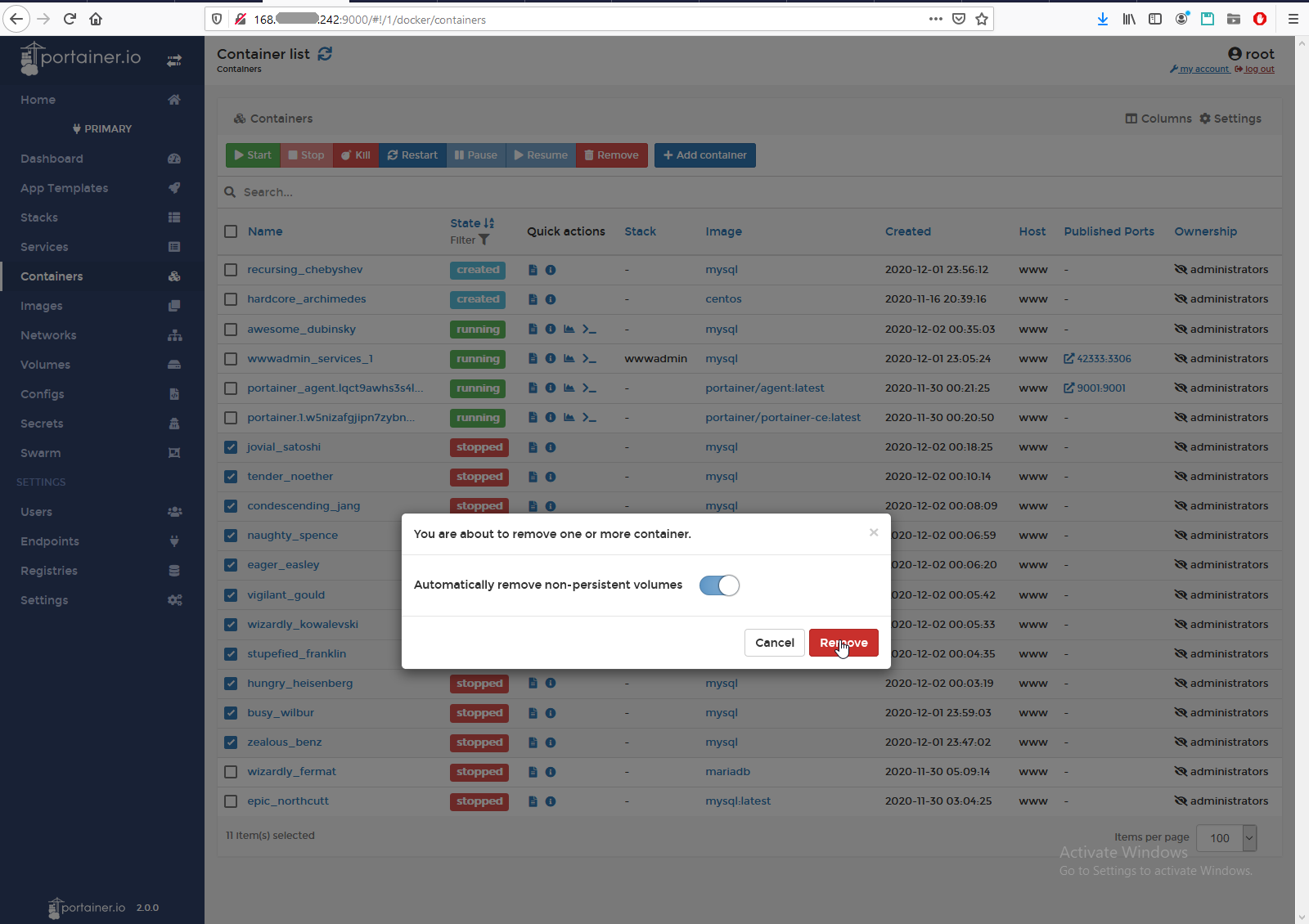Viewport: 1309px width, 924px height.
Task: Go to browser home page icon
Action: pos(96,19)
